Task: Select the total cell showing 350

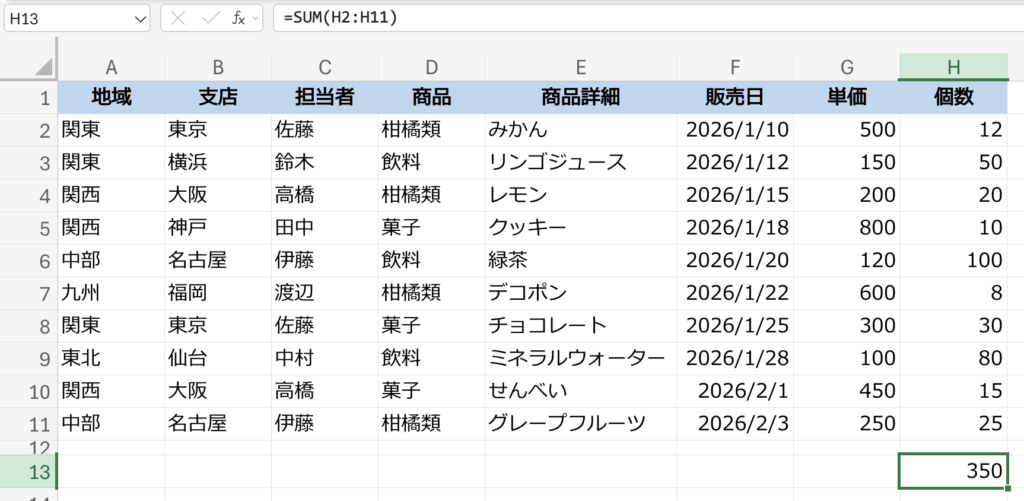Action: tap(953, 471)
